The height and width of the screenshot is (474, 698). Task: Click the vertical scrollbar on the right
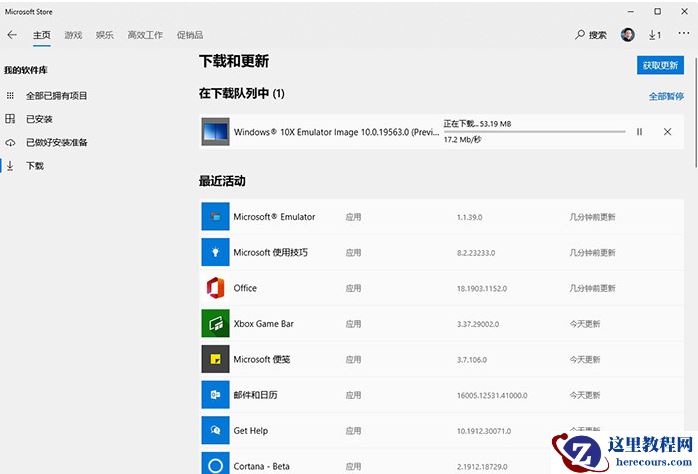tap(695, 111)
